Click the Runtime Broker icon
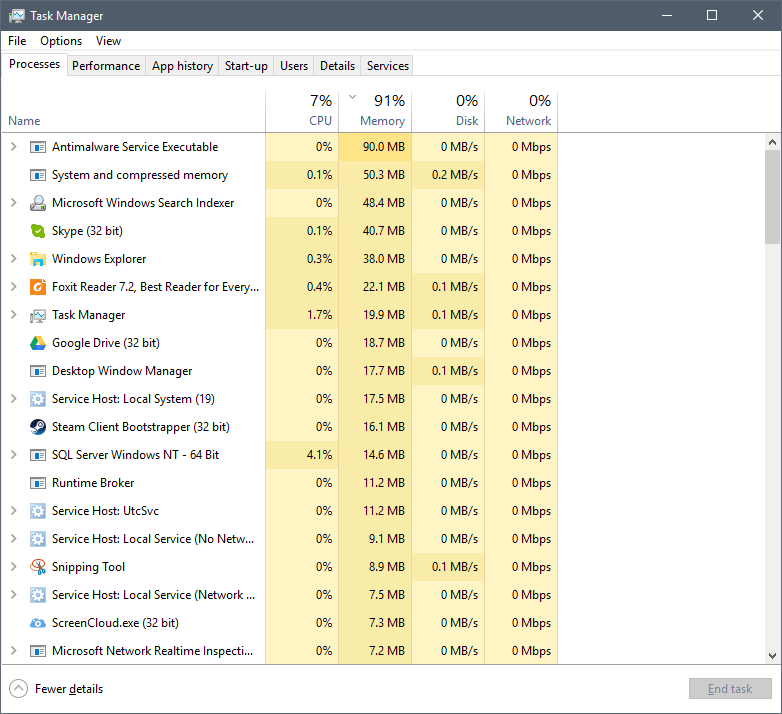This screenshot has width=782, height=714. 38,483
